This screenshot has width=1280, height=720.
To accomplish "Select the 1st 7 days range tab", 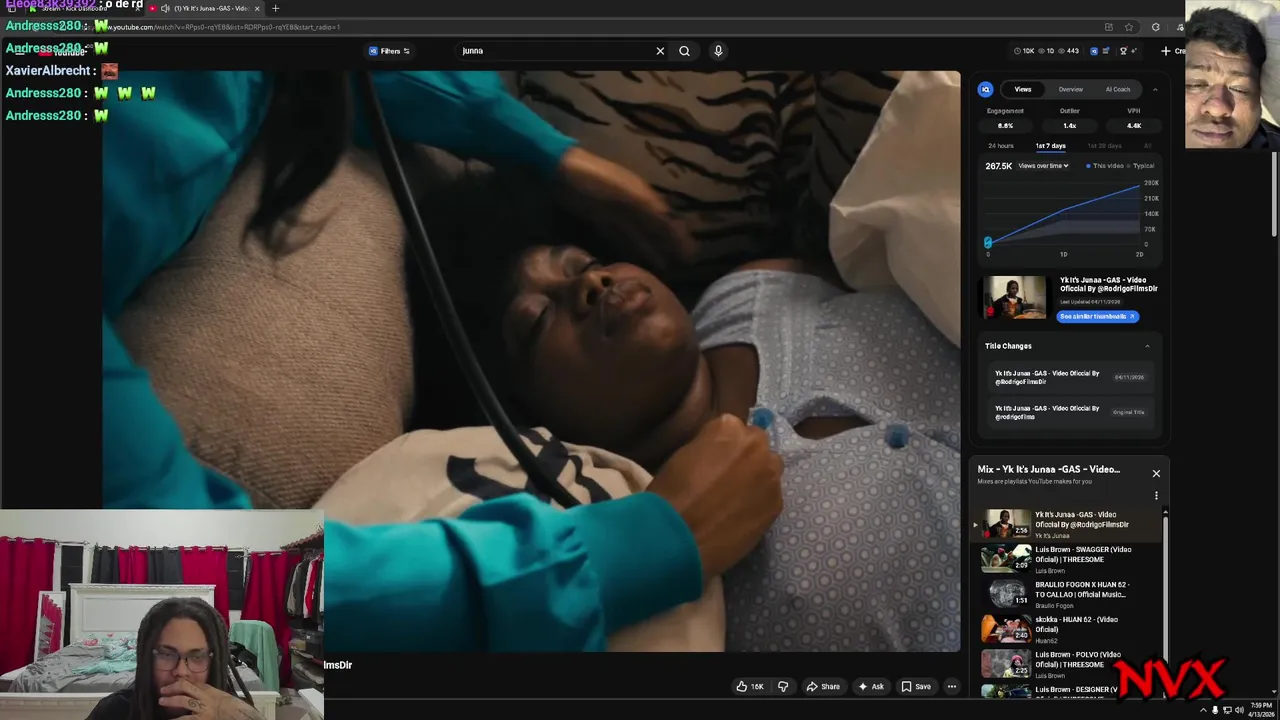I will [x=1050, y=146].
